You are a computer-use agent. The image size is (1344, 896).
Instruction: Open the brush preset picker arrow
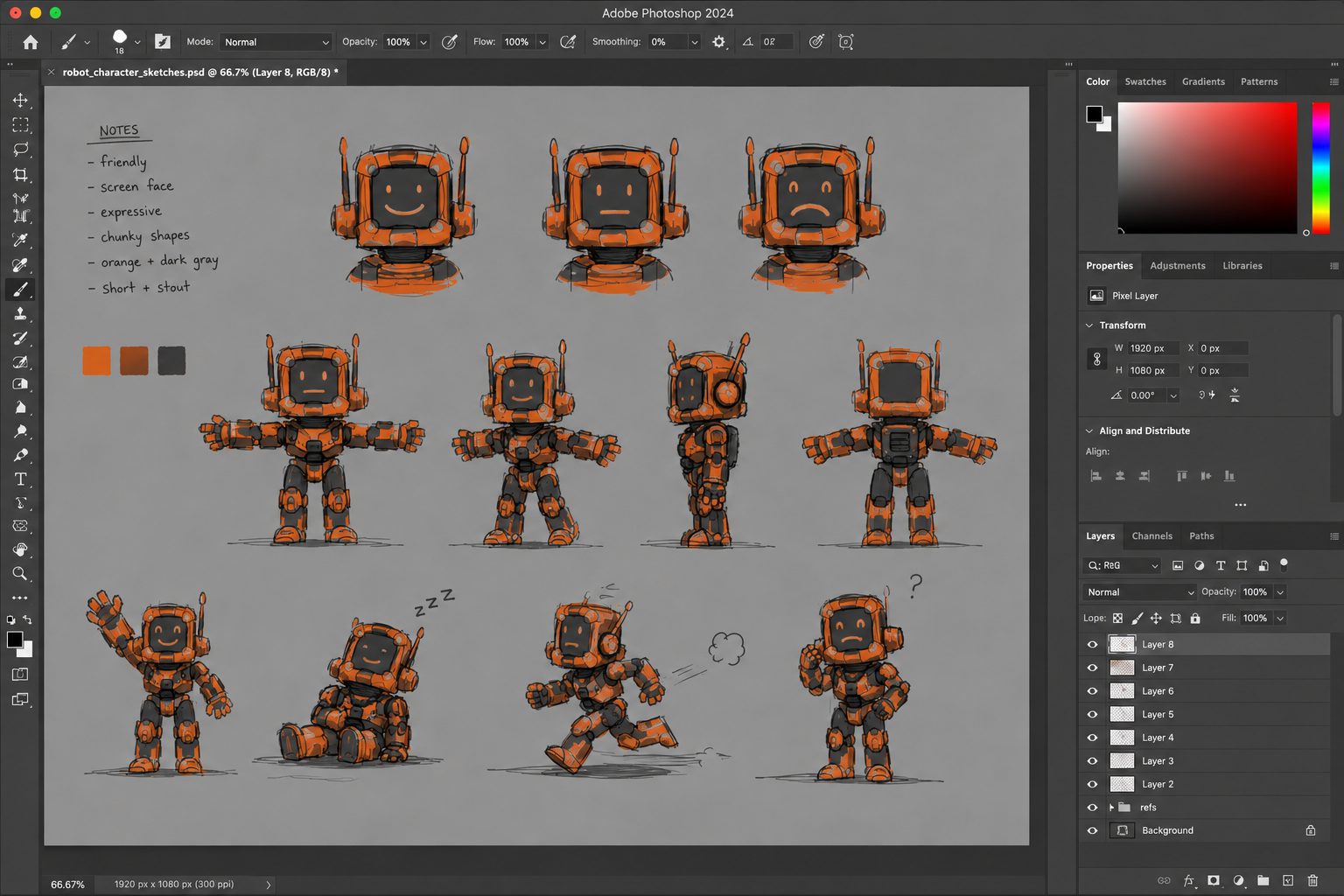pyautogui.click(x=137, y=42)
